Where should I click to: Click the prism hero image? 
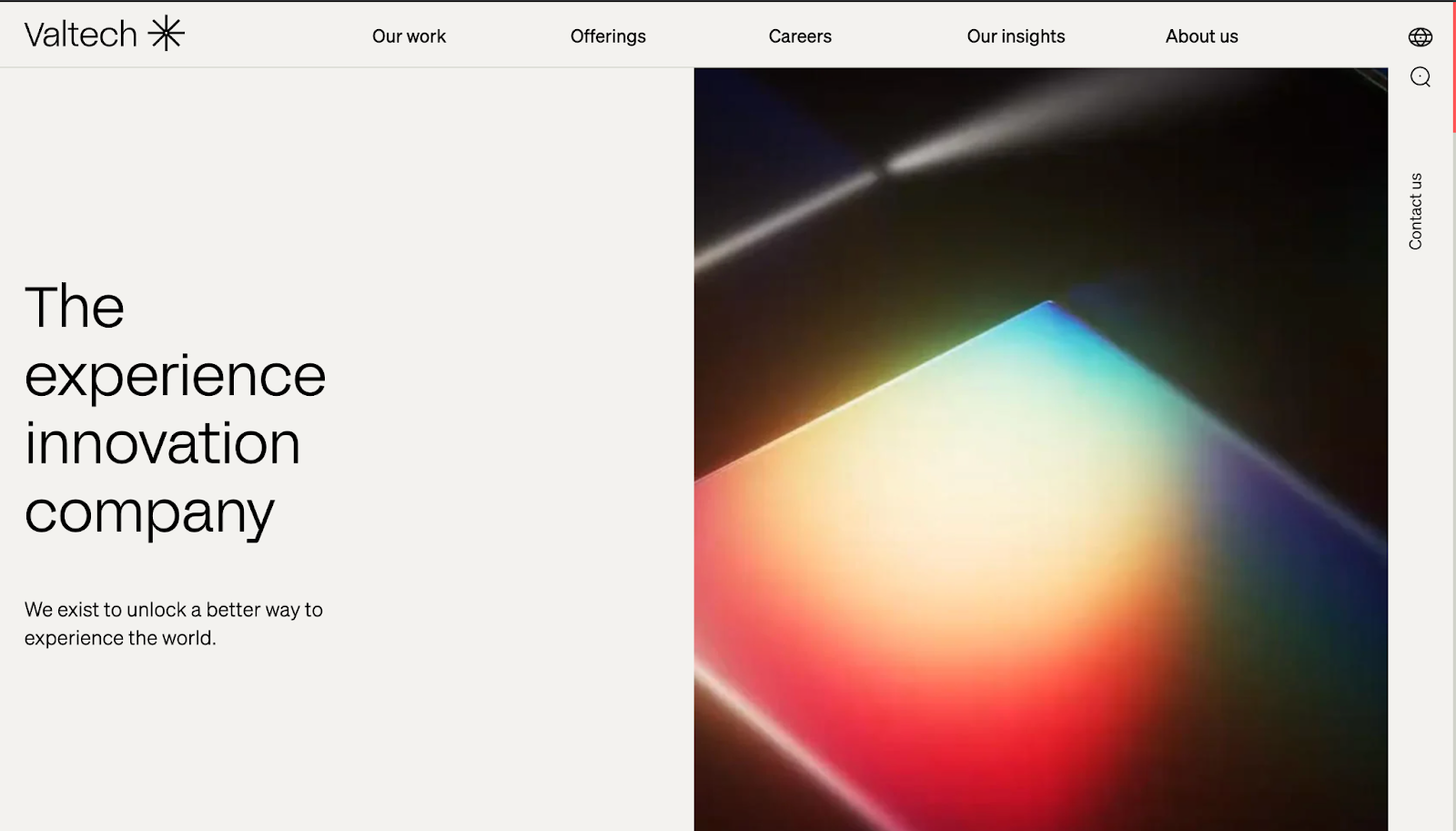click(1040, 449)
